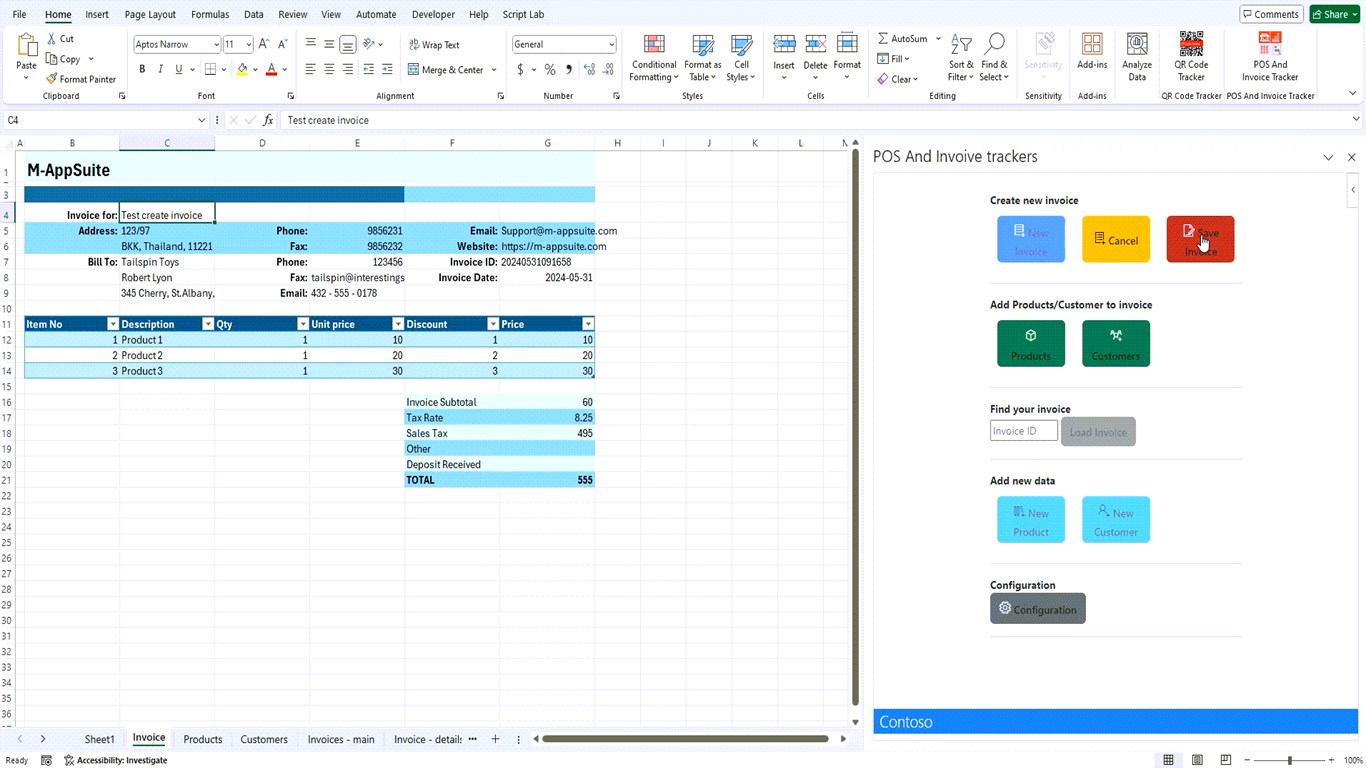
Task: Open the Item No column filter dropdown
Action: 113,324
